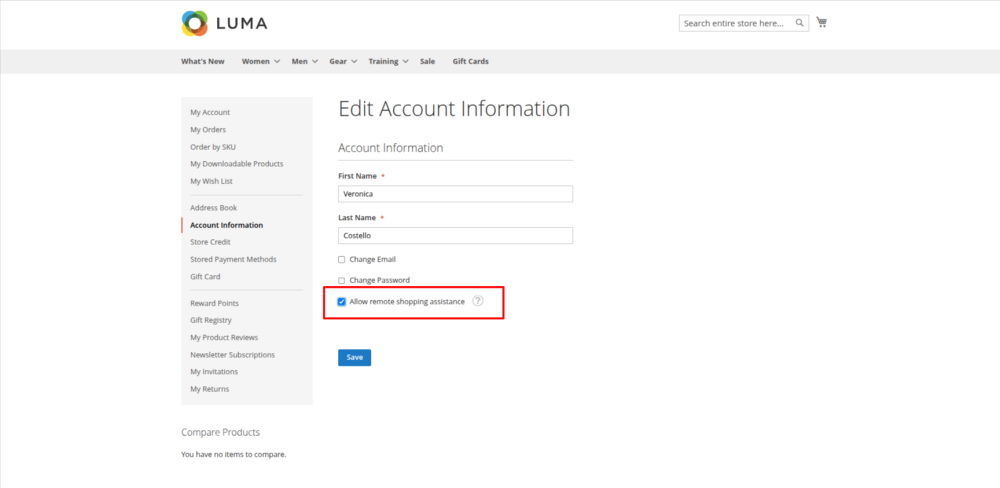This screenshot has width=1000, height=488.
Task: Click the remote shopping assistance help icon
Action: [x=478, y=301]
